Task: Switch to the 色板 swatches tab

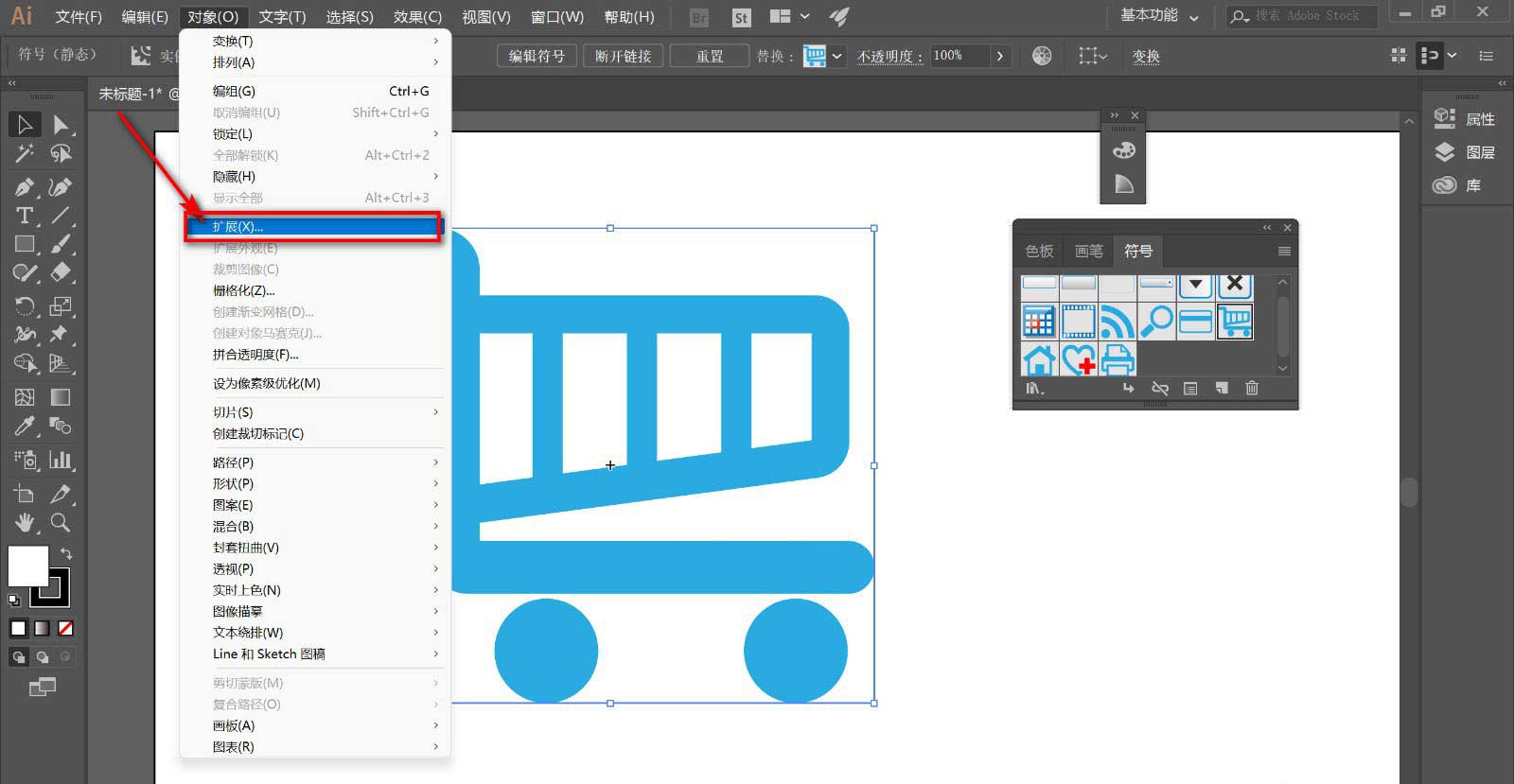Action: [1039, 252]
